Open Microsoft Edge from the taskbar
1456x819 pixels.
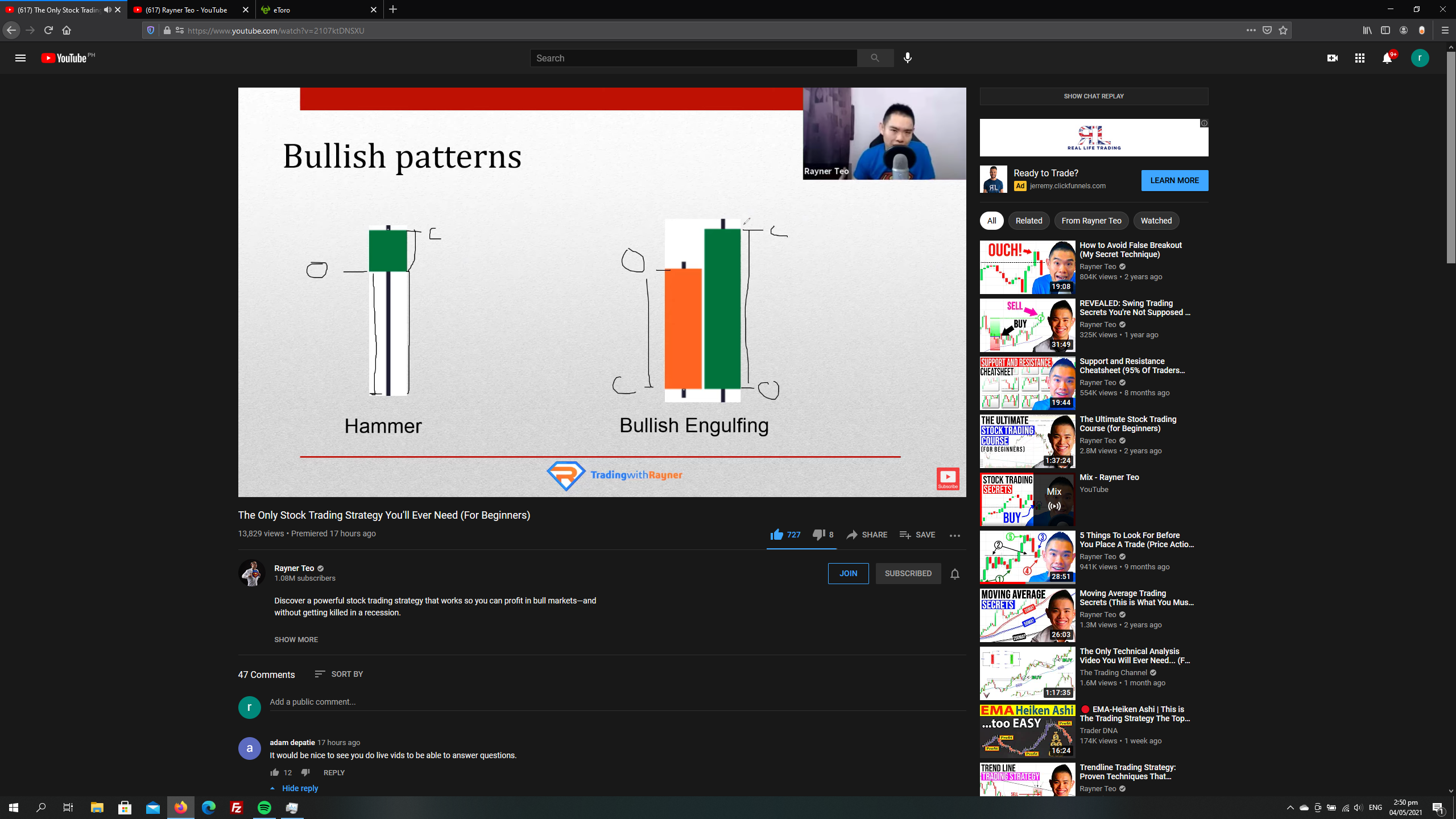tap(209, 808)
